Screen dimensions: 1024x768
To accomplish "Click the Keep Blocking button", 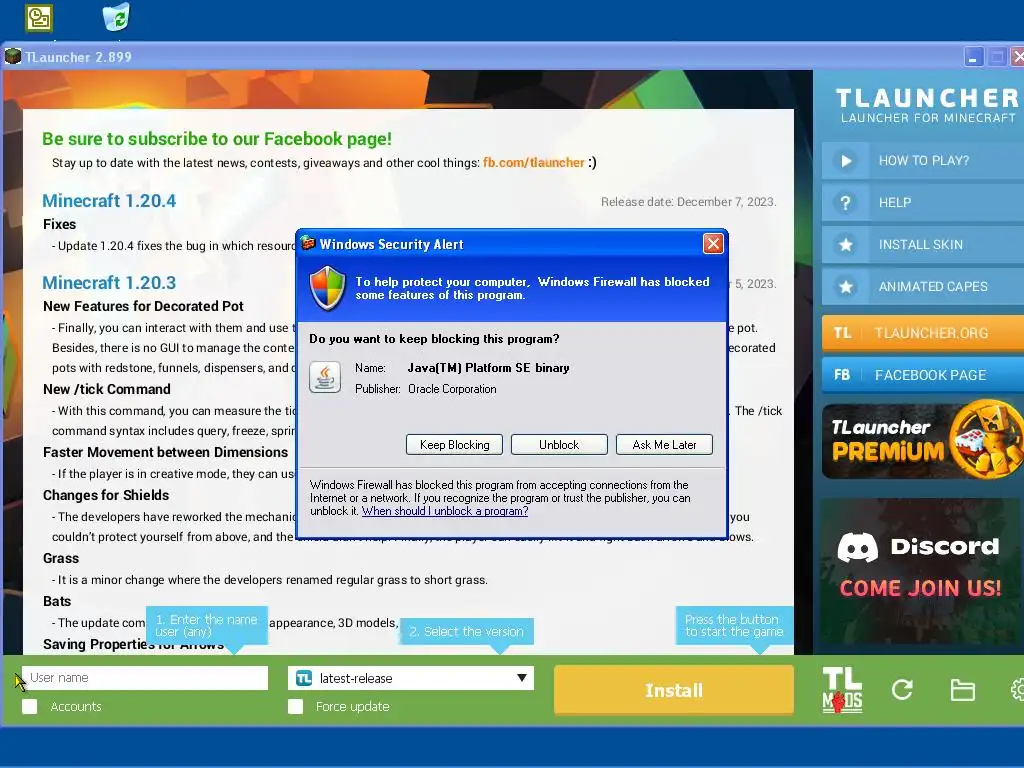I will (x=455, y=445).
